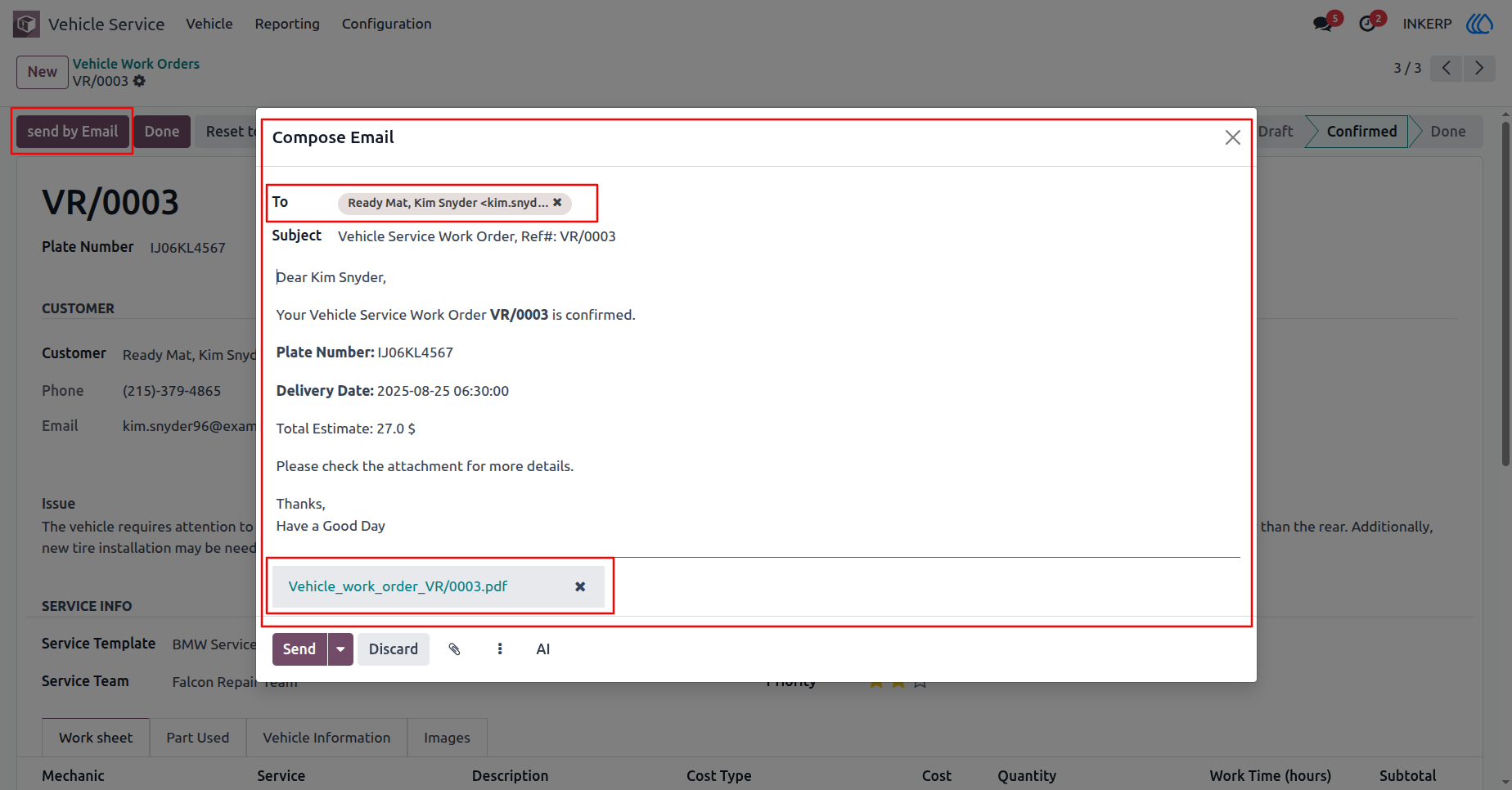
Task: Click the Plate Number value IJ06KL4567
Action: coord(187,248)
